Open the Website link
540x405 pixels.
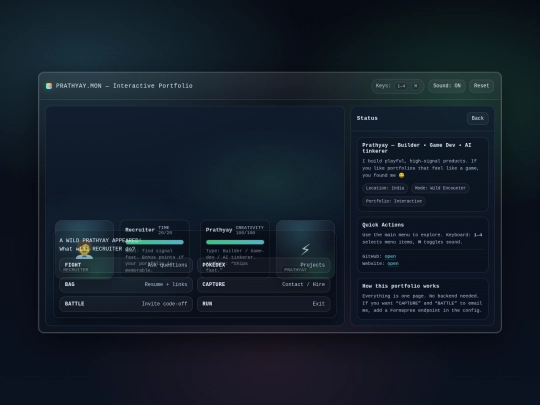(x=393, y=263)
